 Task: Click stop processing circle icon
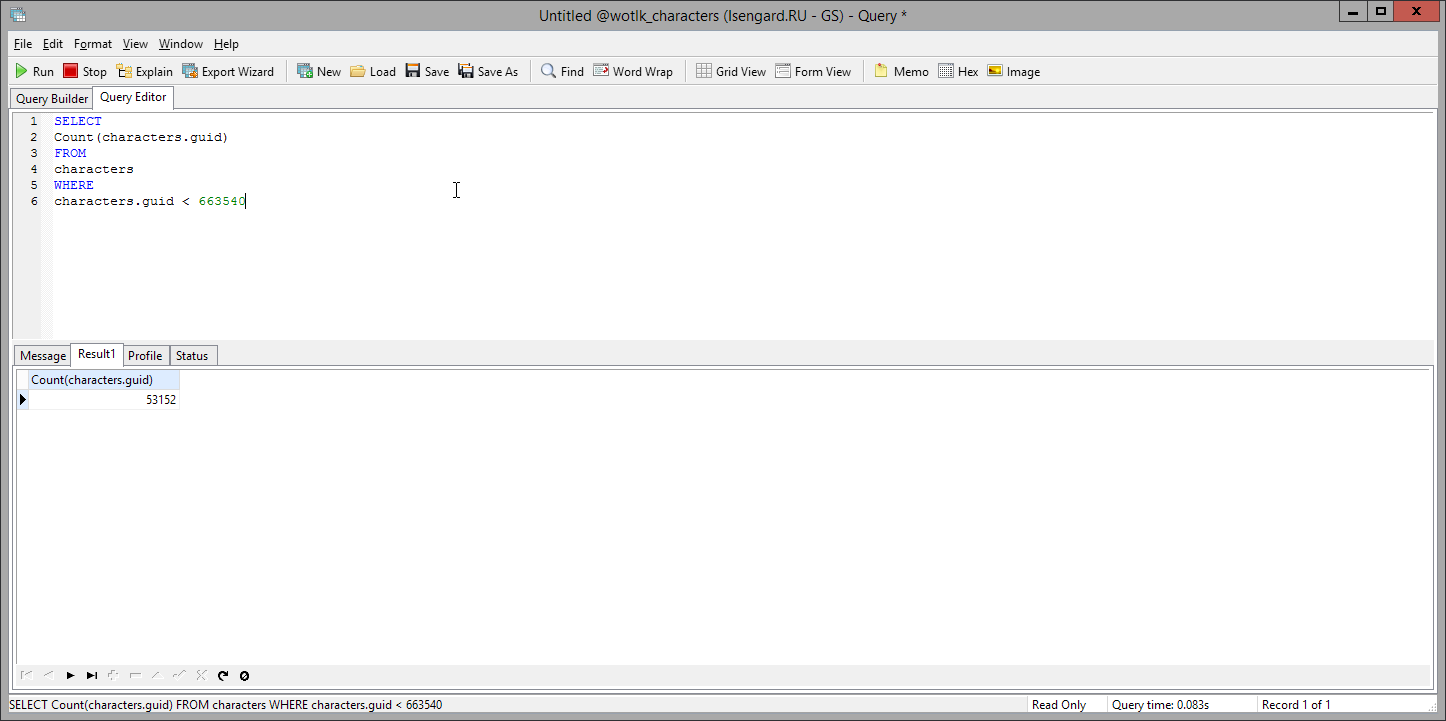[x=244, y=676]
